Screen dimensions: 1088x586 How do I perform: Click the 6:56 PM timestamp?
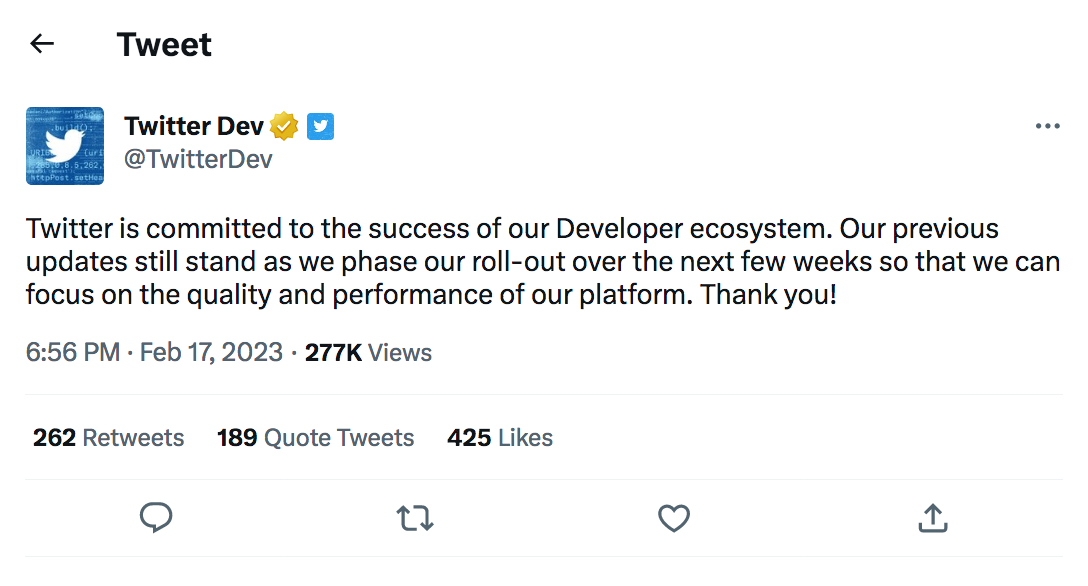tap(73, 352)
